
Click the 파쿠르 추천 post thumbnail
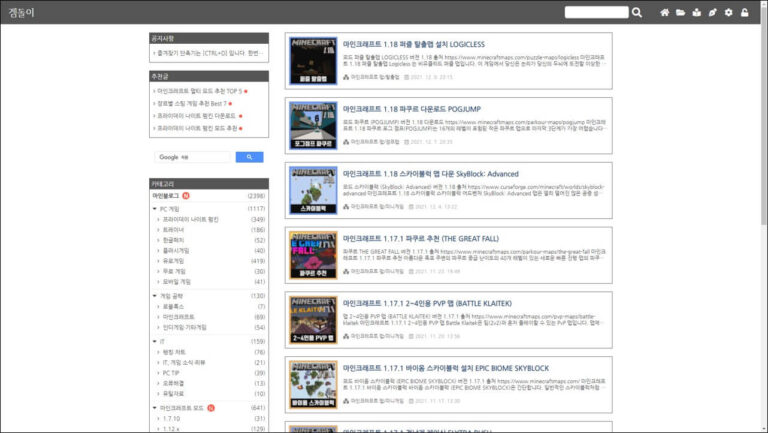click(x=313, y=255)
